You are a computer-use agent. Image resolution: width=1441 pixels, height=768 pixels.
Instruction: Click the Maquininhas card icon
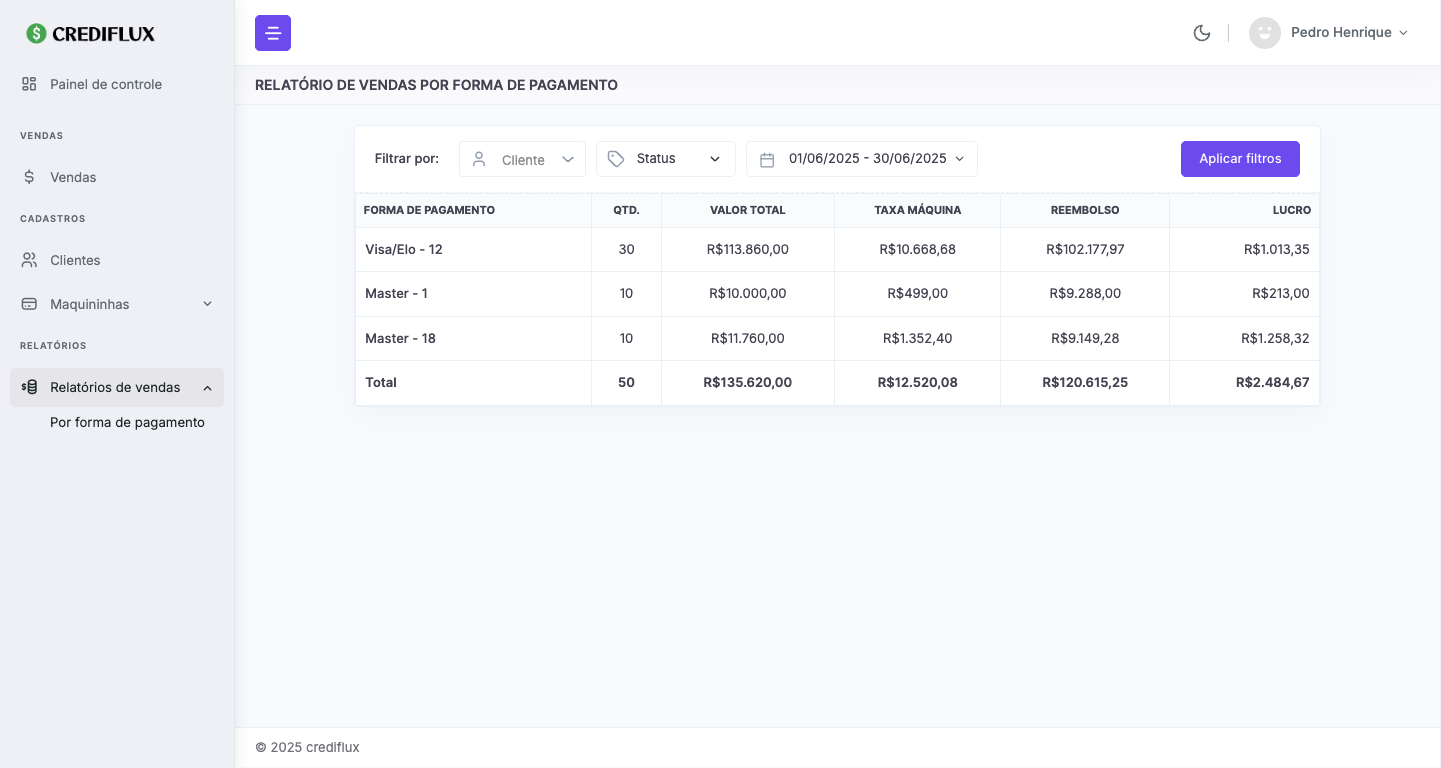pyautogui.click(x=29, y=304)
